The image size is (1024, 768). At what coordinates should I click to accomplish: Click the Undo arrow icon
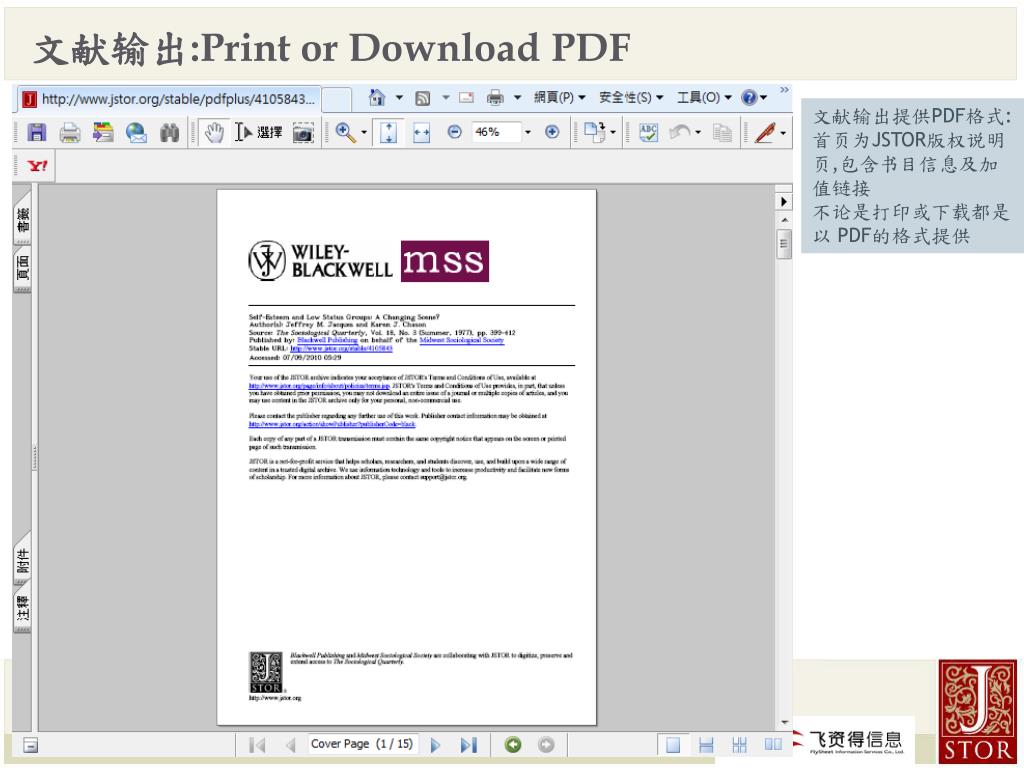[x=680, y=133]
